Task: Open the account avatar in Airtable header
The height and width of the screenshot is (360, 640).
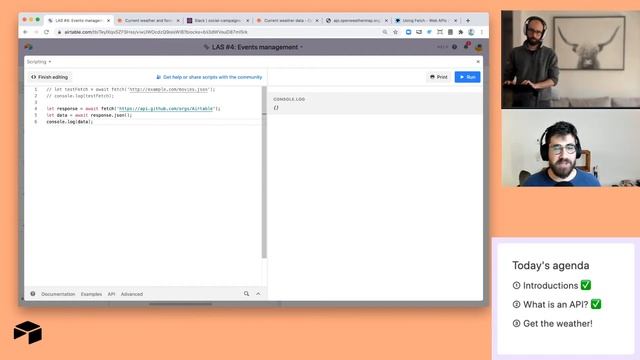Action: (478, 47)
